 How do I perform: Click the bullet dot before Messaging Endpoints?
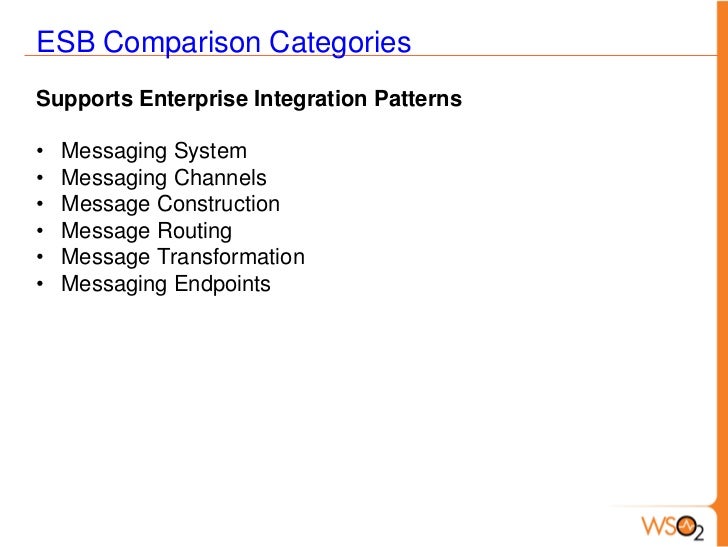tap(40, 284)
